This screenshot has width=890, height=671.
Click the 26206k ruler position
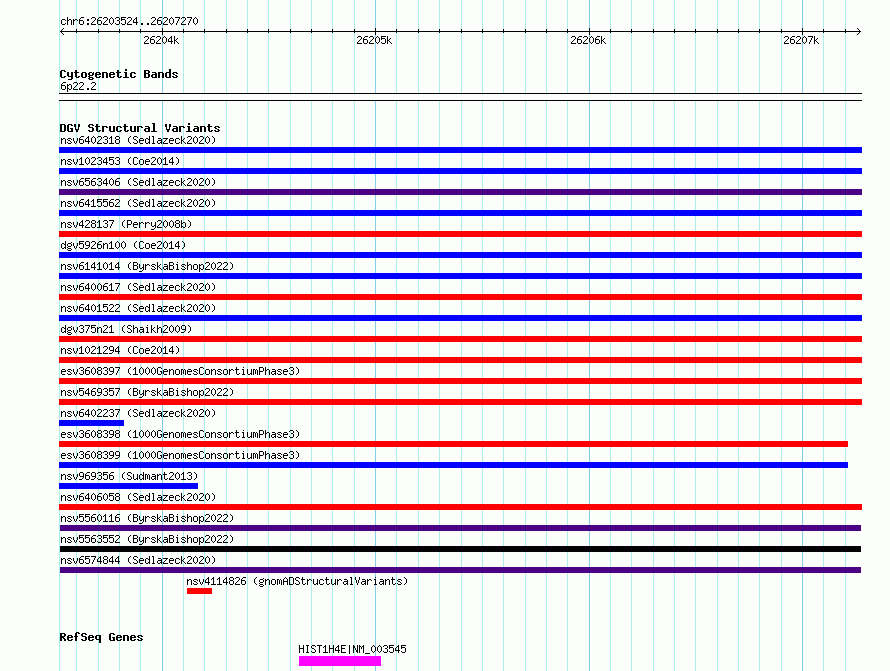pos(588,40)
